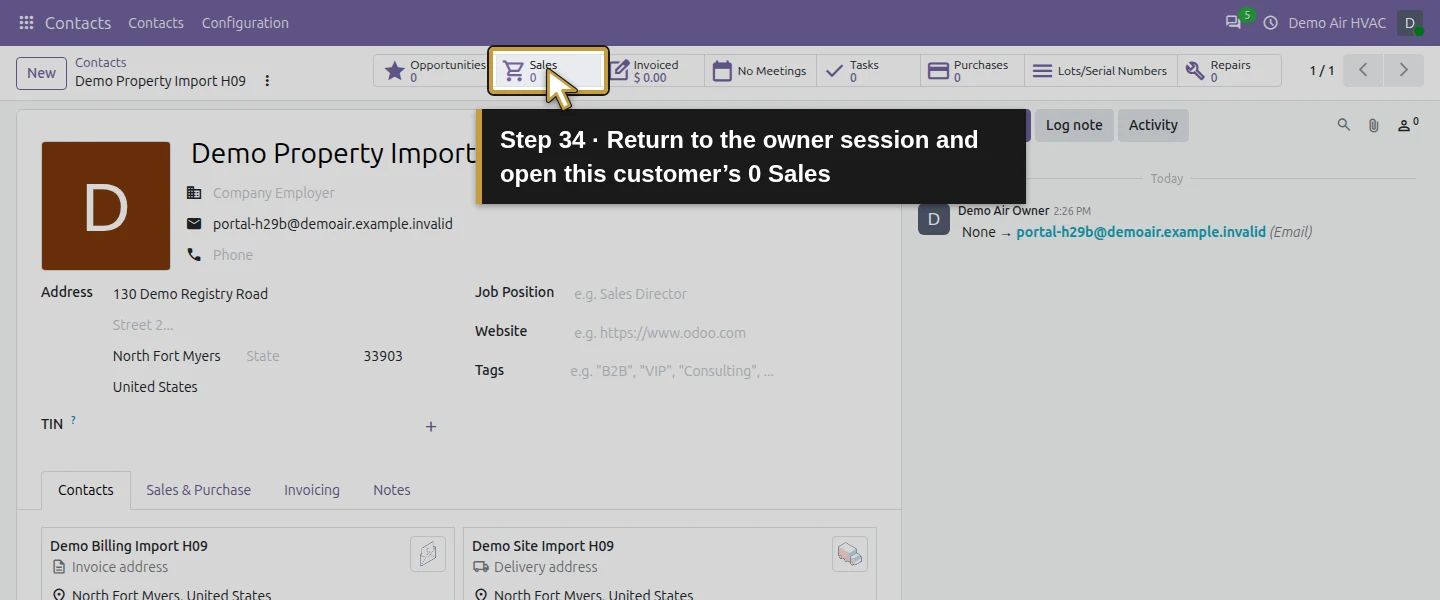Open the State dropdown field

[x=300, y=356]
